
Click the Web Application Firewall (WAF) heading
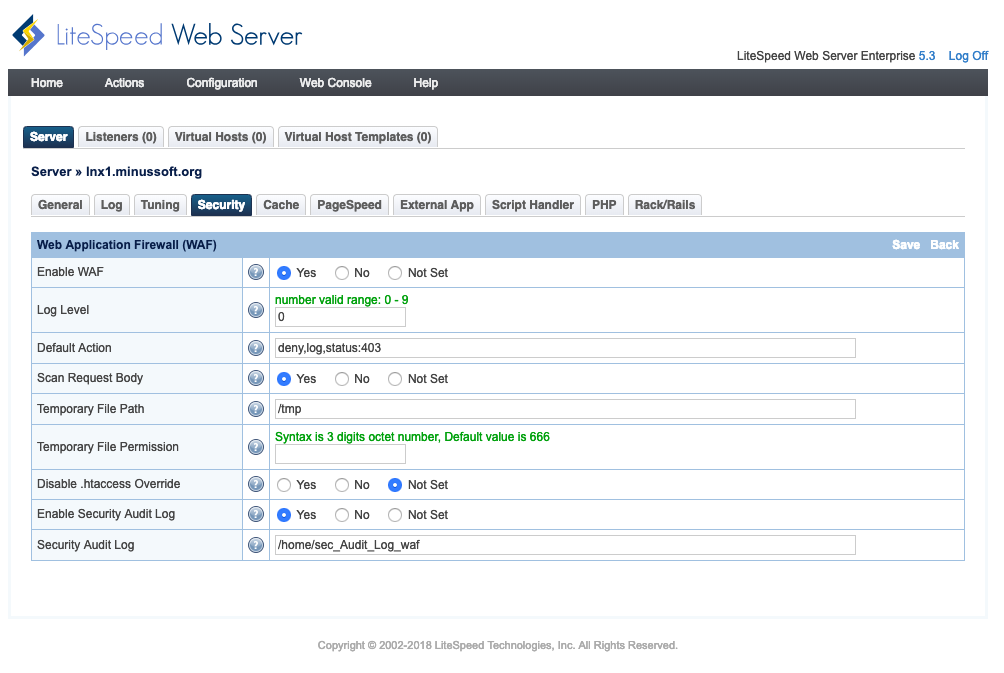tap(127, 245)
